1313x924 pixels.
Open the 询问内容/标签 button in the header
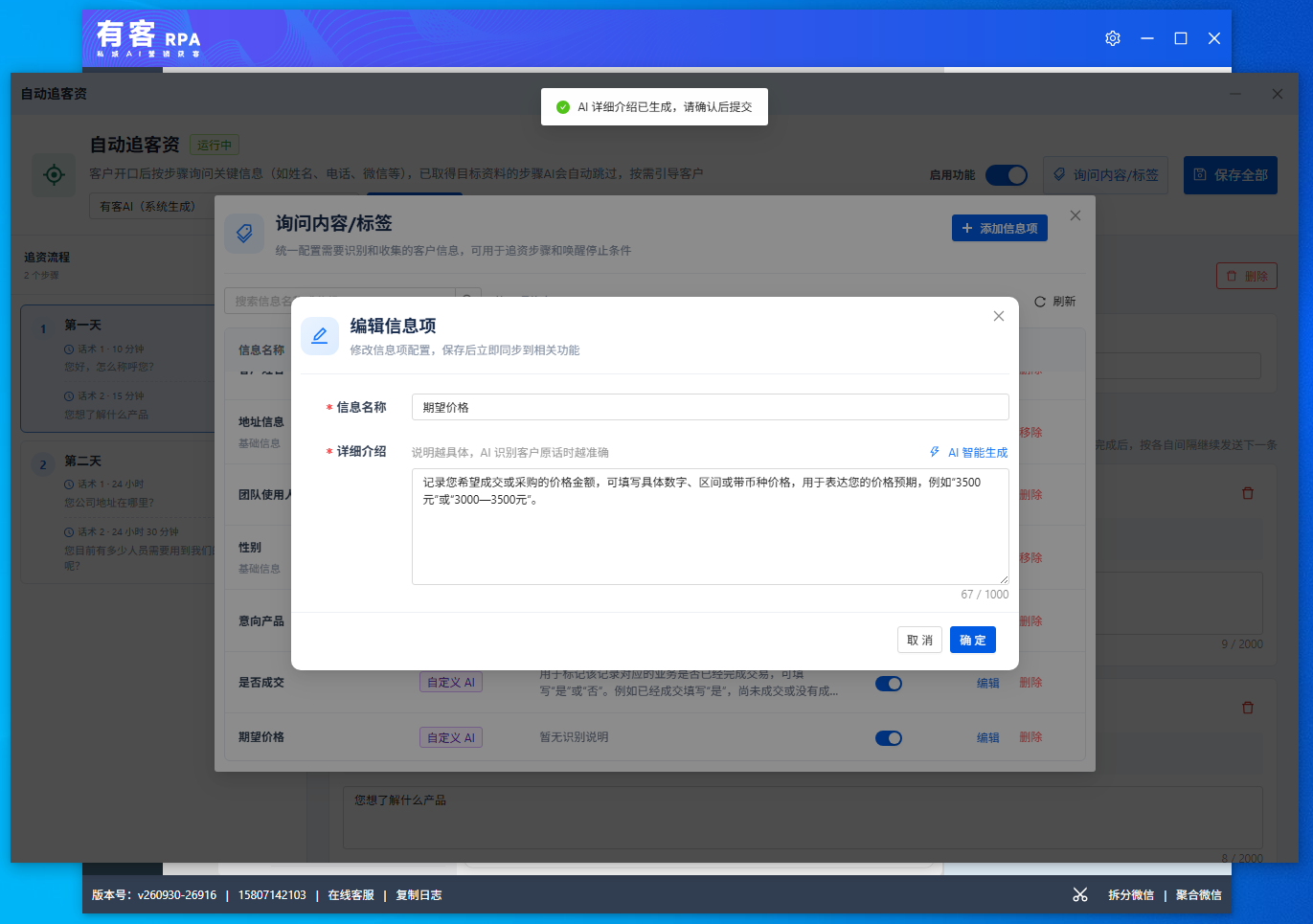click(x=1105, y=175)
